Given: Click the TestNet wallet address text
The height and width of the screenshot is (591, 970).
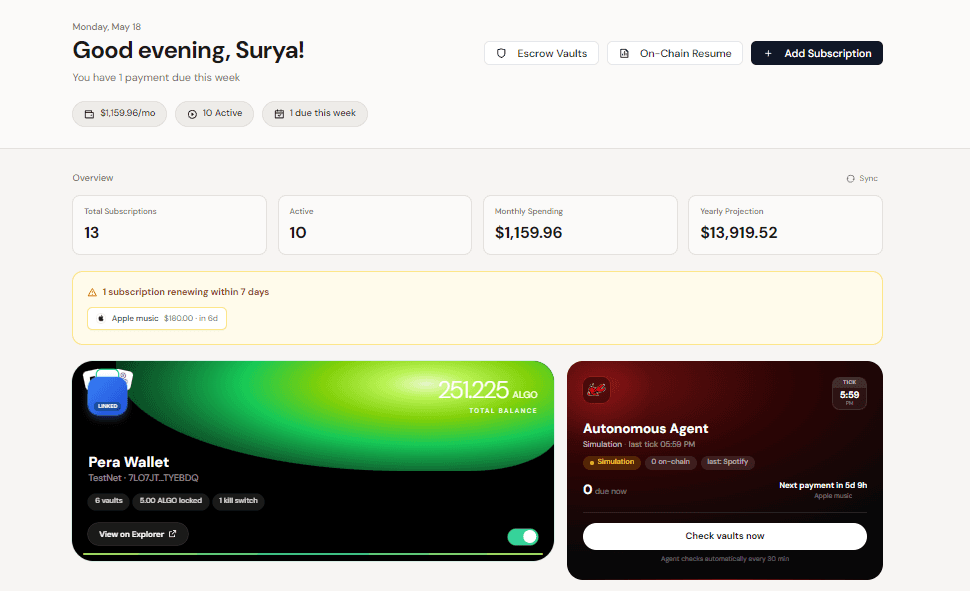Looking at the screenshot, I should click(x=144, y=478).
